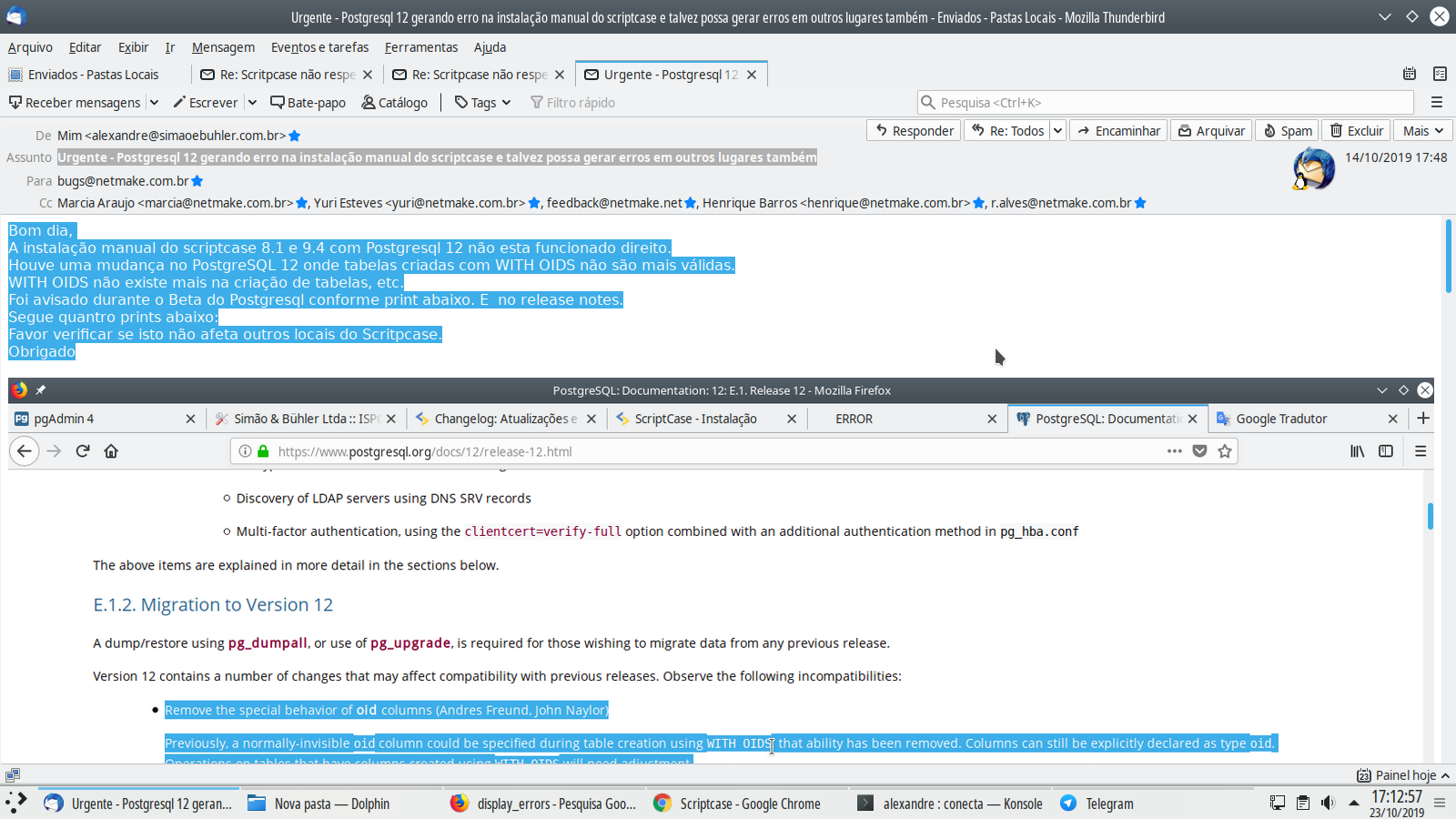
Task: Click star next to sender alexandre@simaoebuhler.com.br
Action: [x=295, y=136]
